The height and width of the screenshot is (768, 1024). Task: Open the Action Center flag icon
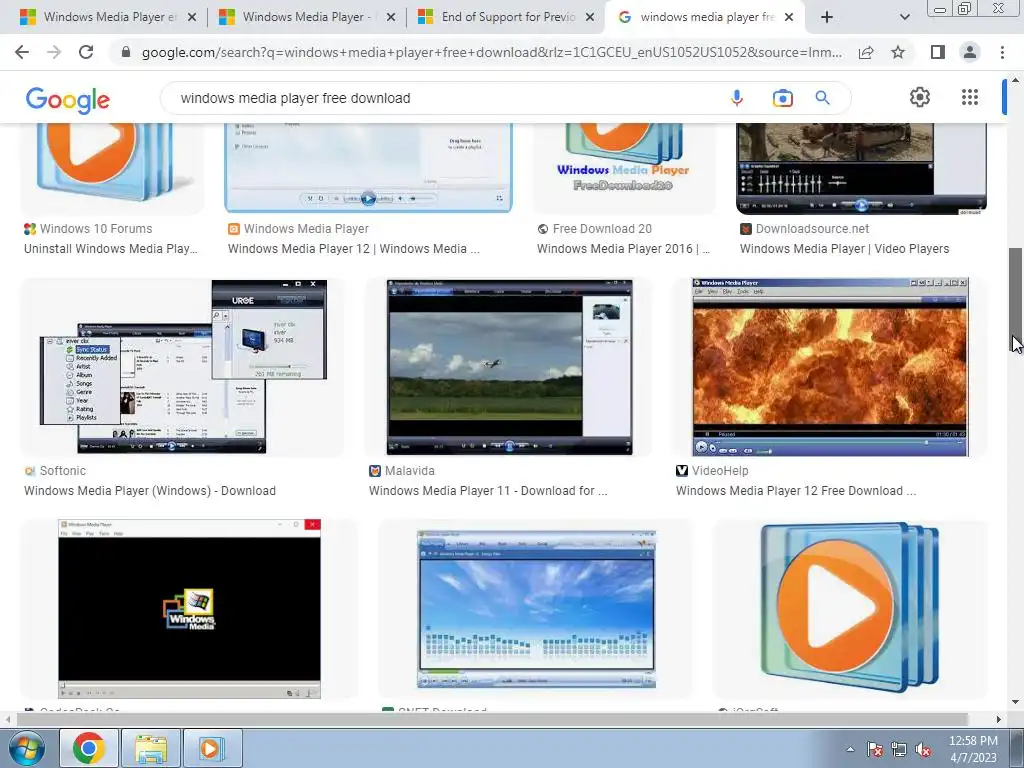point(874,749)
